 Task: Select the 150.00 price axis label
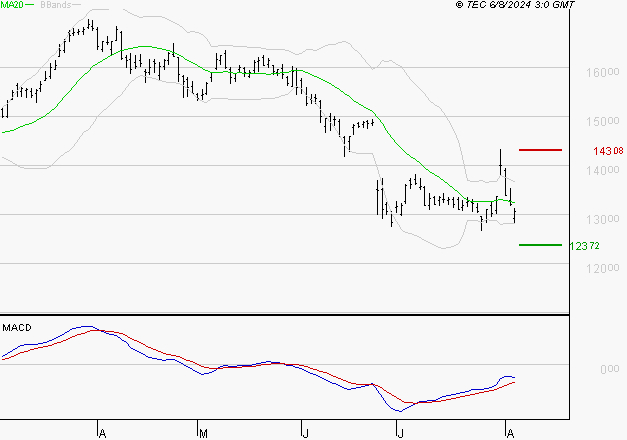click(603, 121)
